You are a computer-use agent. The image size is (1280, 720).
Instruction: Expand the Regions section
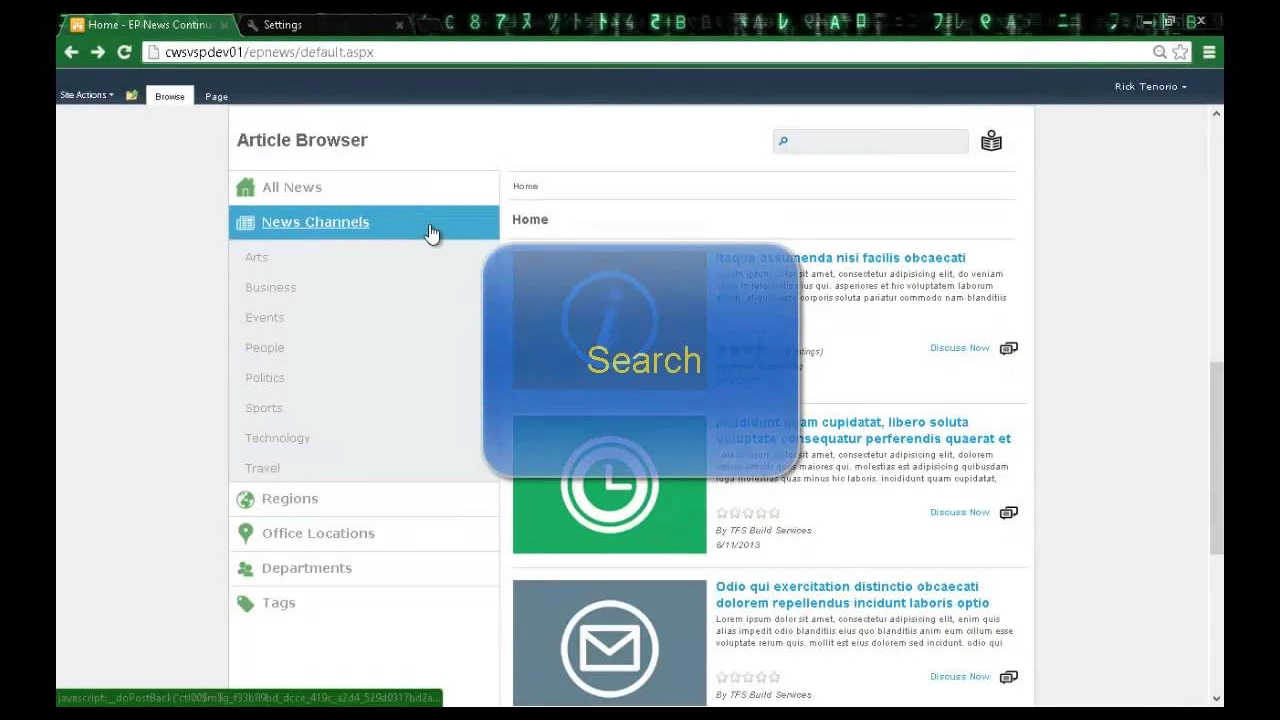tap(364, 498)
